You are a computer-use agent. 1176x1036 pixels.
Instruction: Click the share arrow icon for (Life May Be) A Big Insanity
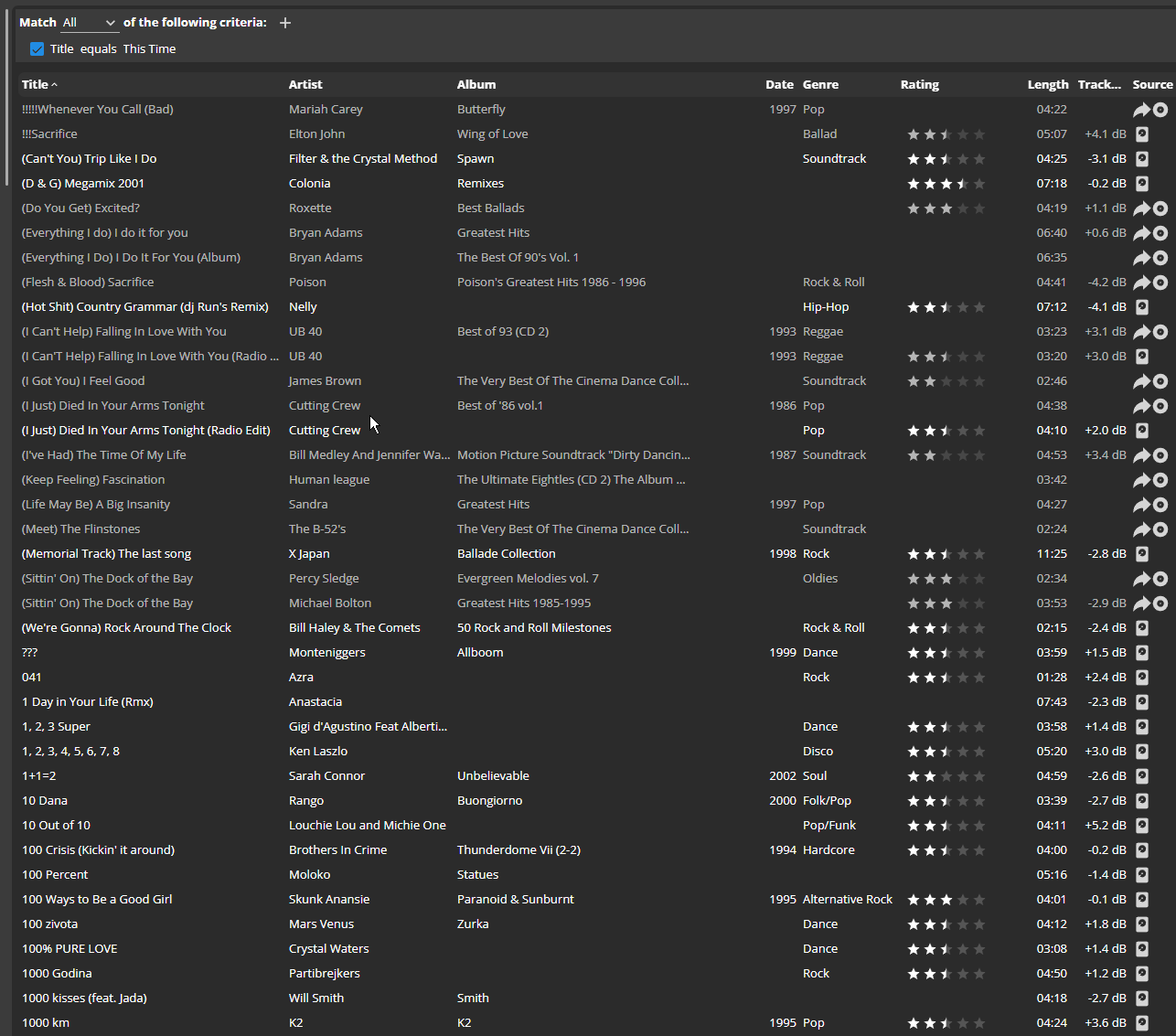[1141, 505]
